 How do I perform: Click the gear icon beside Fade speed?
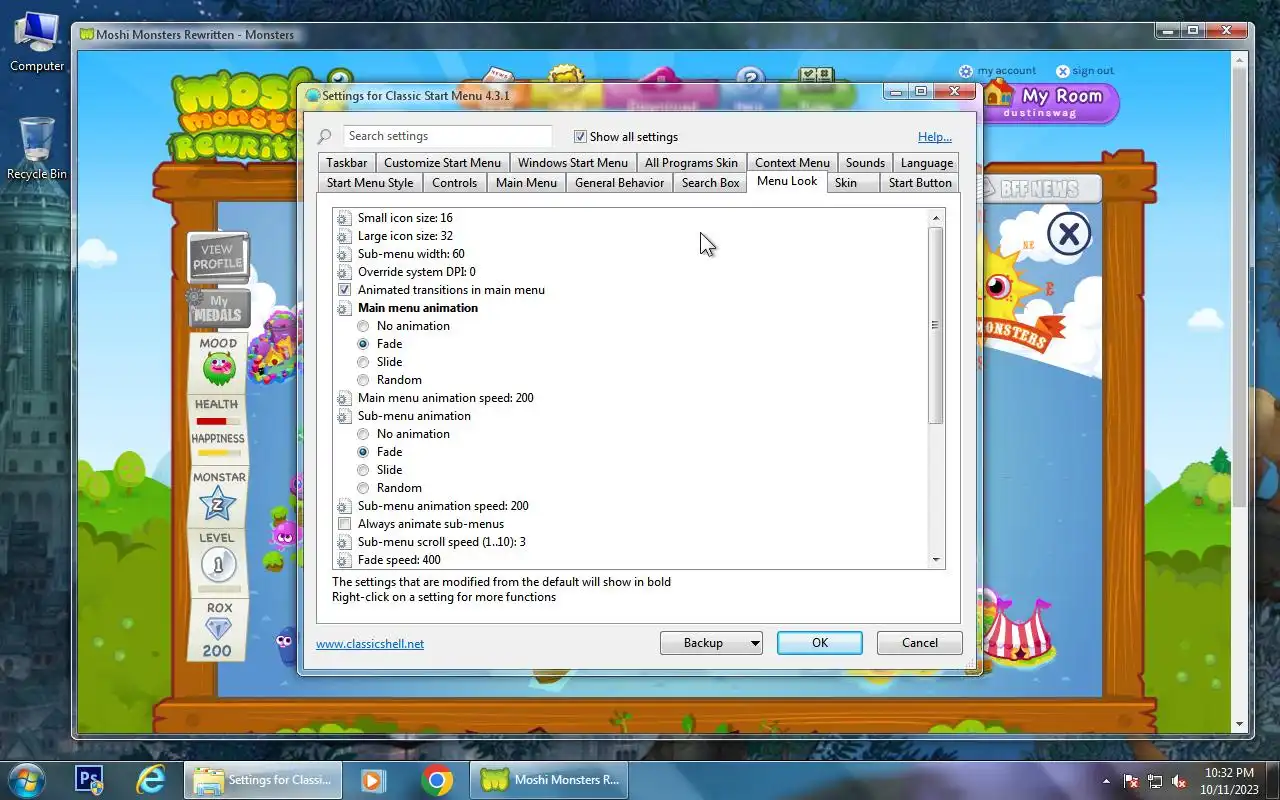pos(344,560)
